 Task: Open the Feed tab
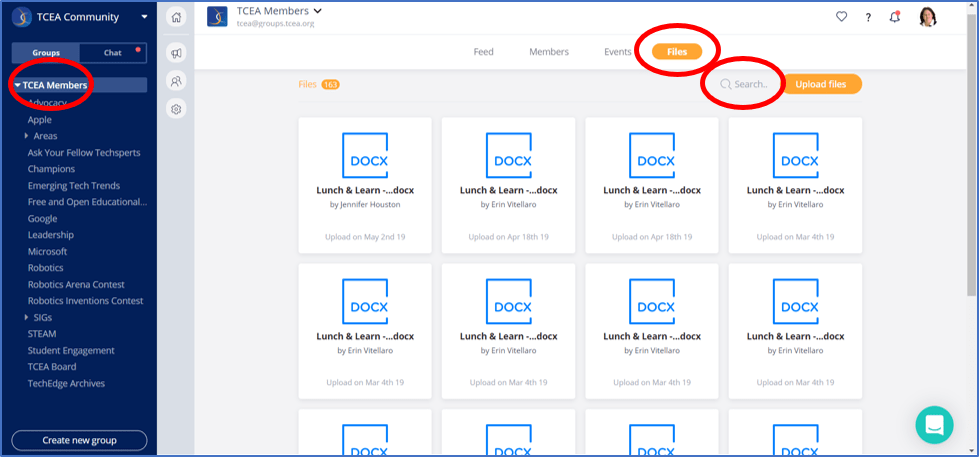483,52
